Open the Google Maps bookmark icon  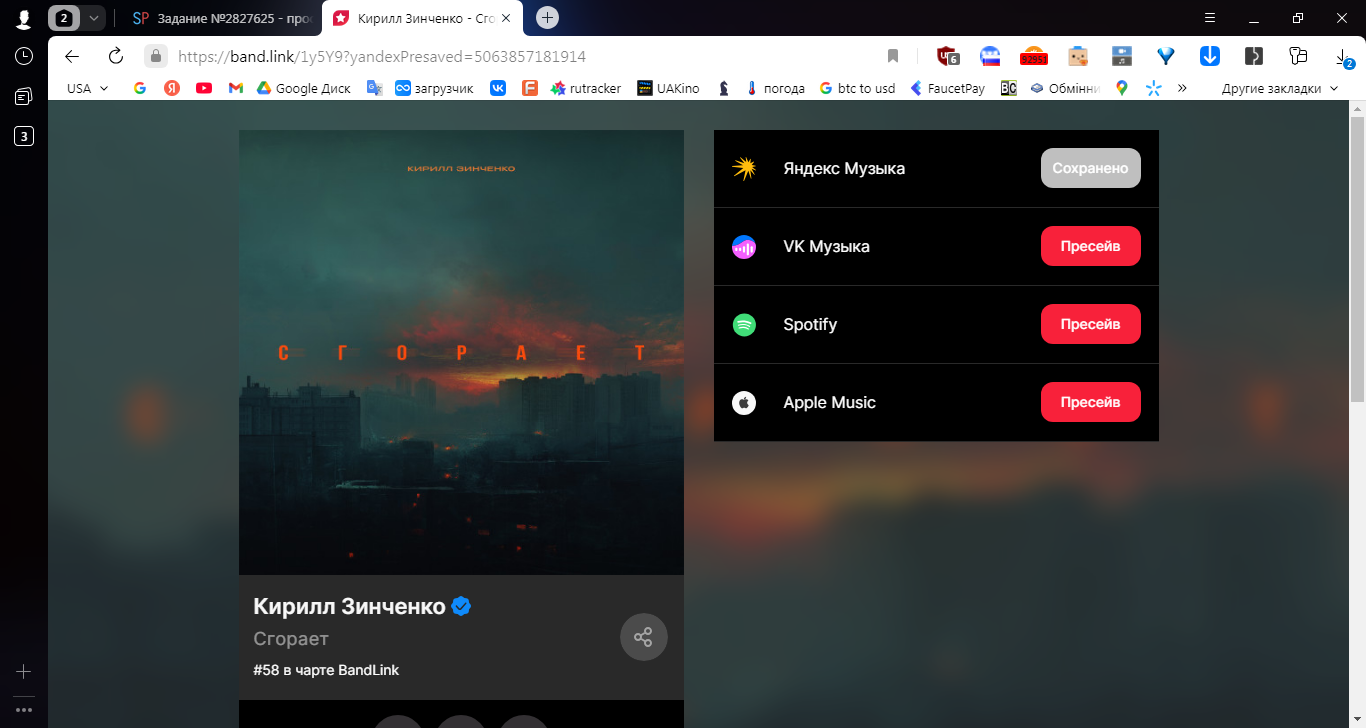[1122, 88]
